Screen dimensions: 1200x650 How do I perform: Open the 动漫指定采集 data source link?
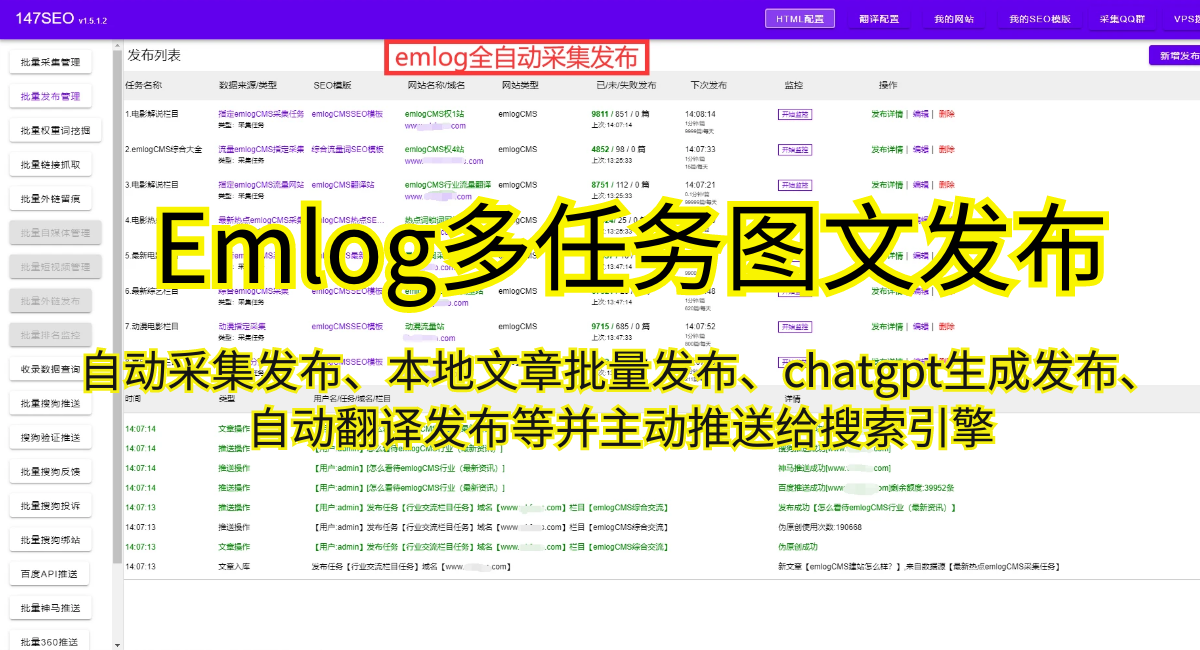pyautogui.click(x=243, y=327)
